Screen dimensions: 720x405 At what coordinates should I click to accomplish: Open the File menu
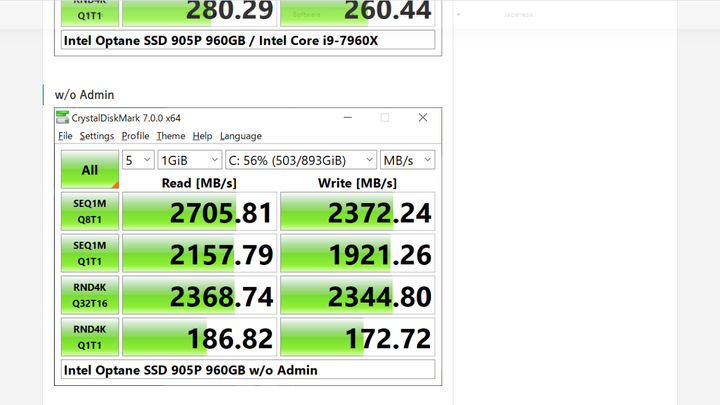click(x=65, y=136)
